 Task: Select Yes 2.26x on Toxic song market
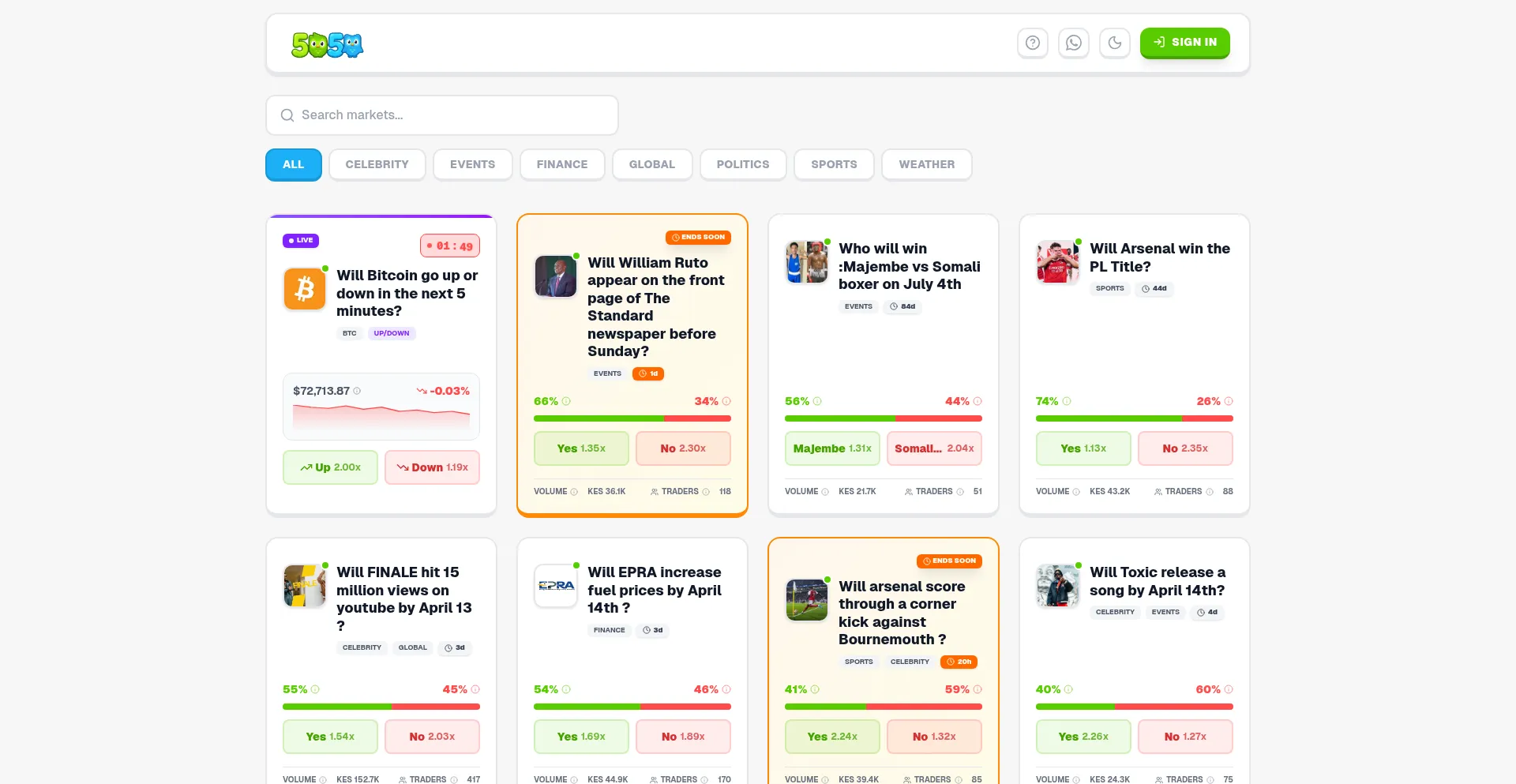pyautogui.click(x=1083, y=737)
